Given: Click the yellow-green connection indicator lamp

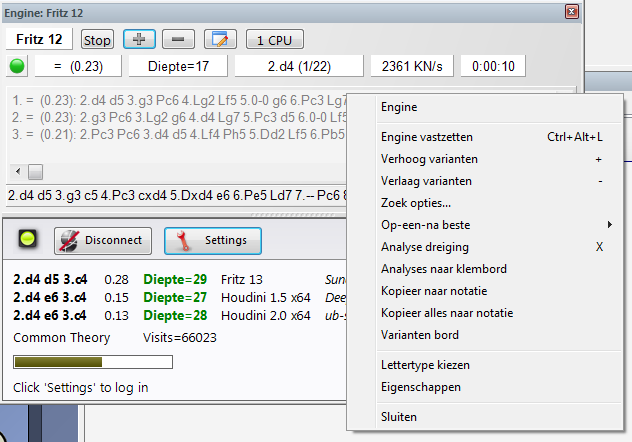Looking at the screenshot, I should tap(27, 241).
